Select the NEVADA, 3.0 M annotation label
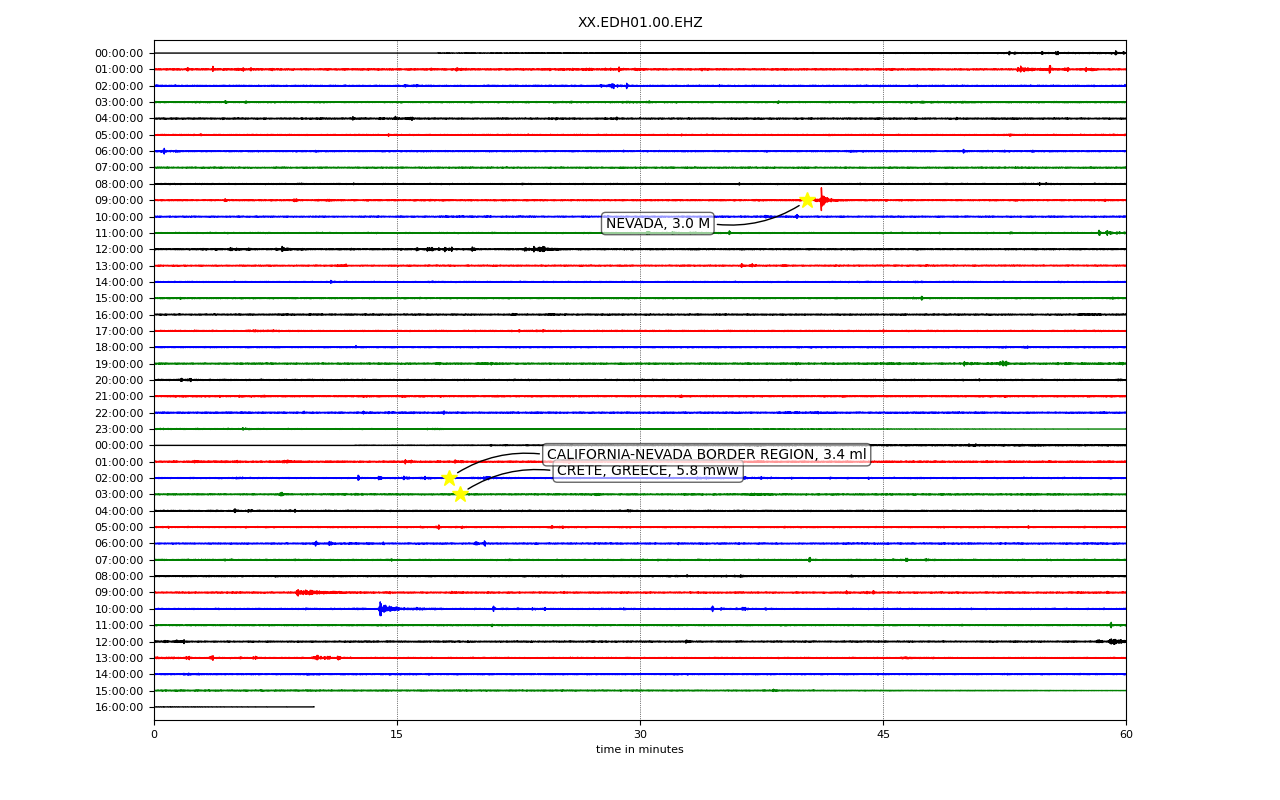Screen dimensions: 1280x800 (658, 224)
